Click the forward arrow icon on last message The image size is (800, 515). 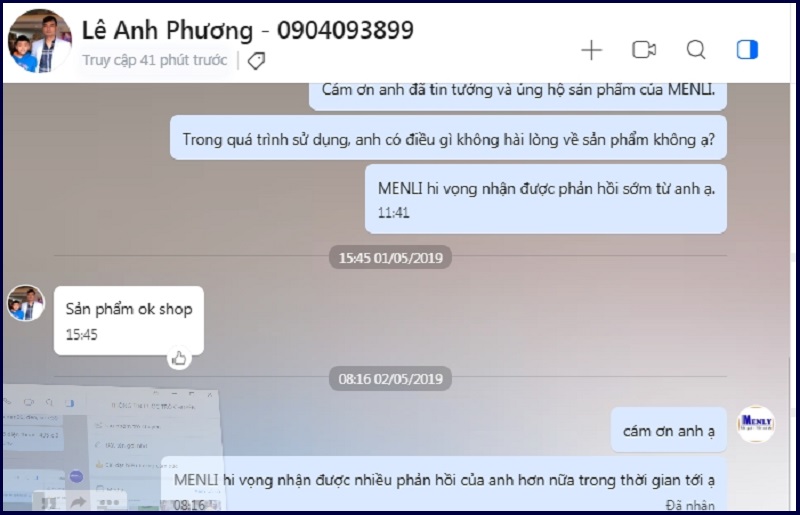(78, 503)
